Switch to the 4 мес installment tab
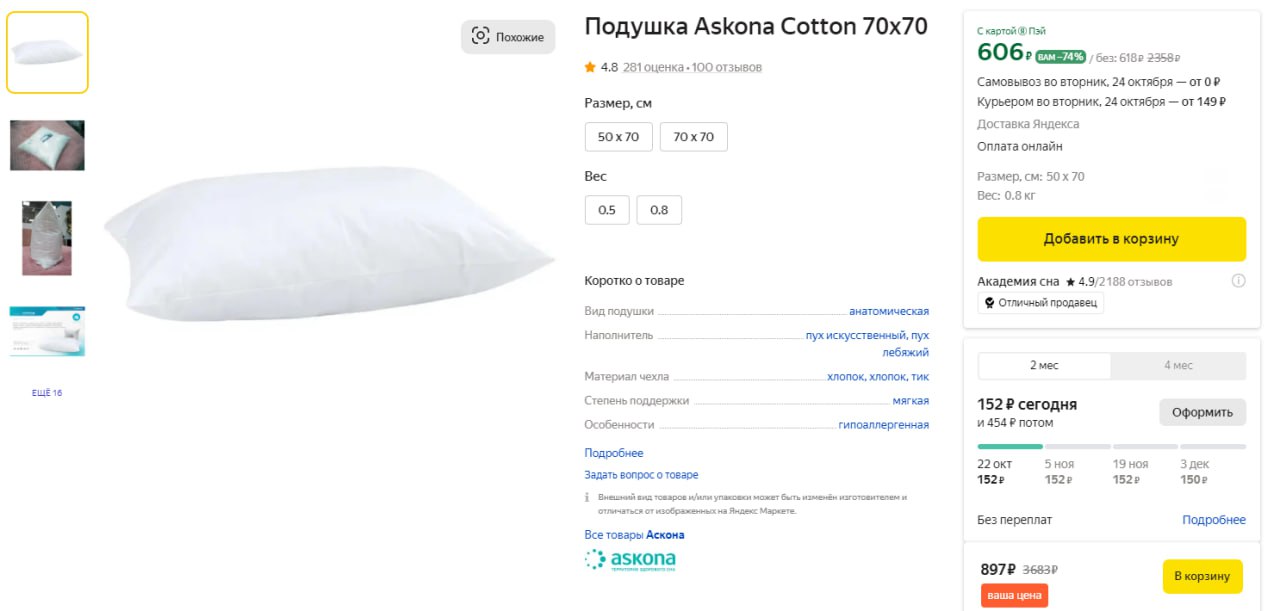This screenshot has height=611, width=1280. (1178, 366)
